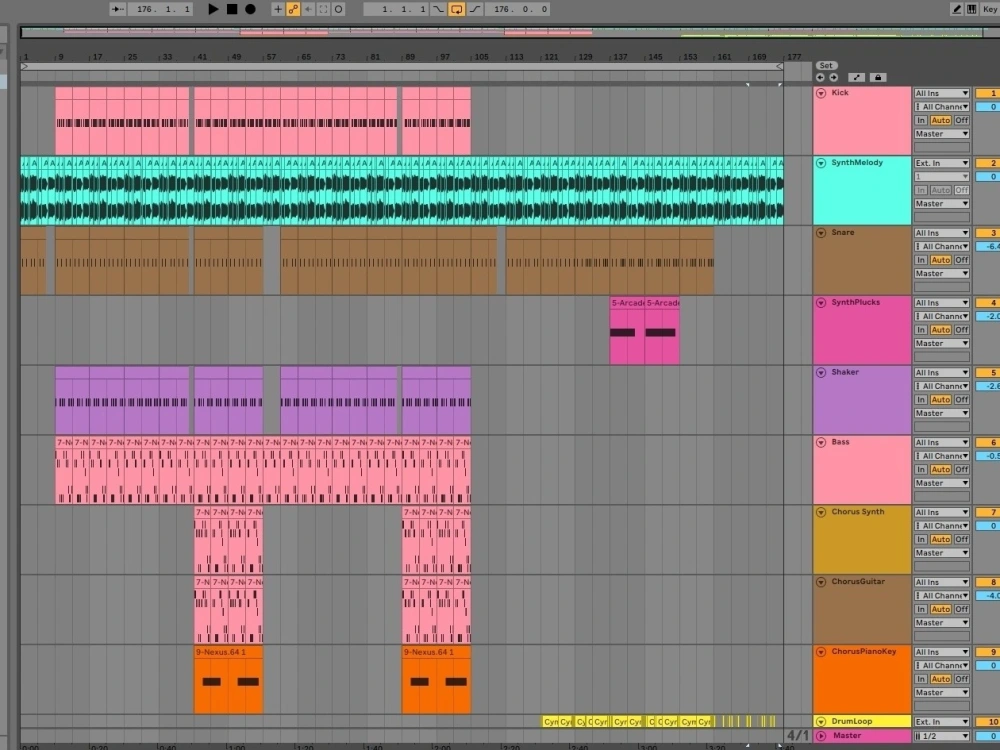The height and width of the screenshot is (750, 1000).
Task: Click the Punch-Out switch icon
Action: [476, 9]
